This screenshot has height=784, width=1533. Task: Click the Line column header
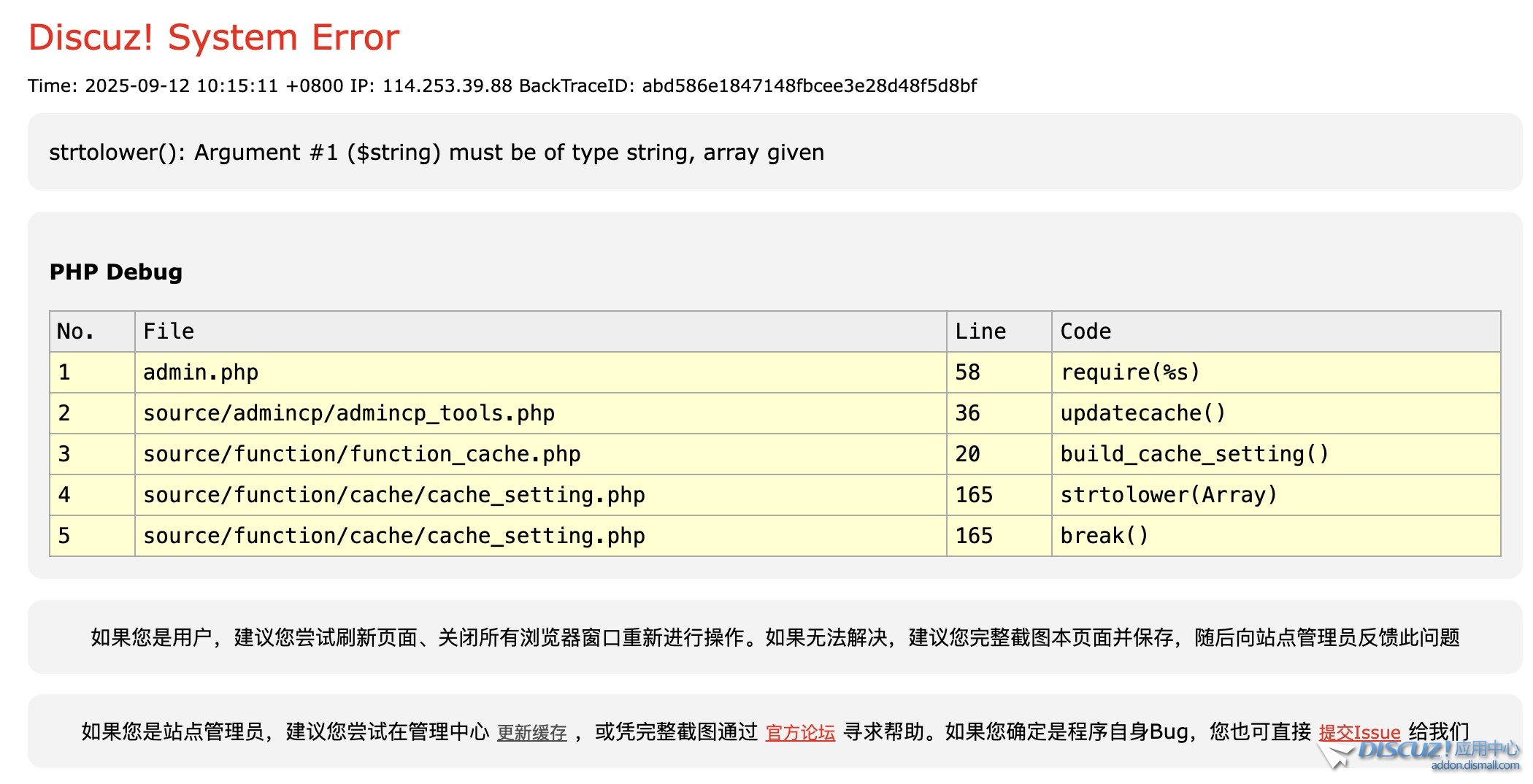[999, 331]
